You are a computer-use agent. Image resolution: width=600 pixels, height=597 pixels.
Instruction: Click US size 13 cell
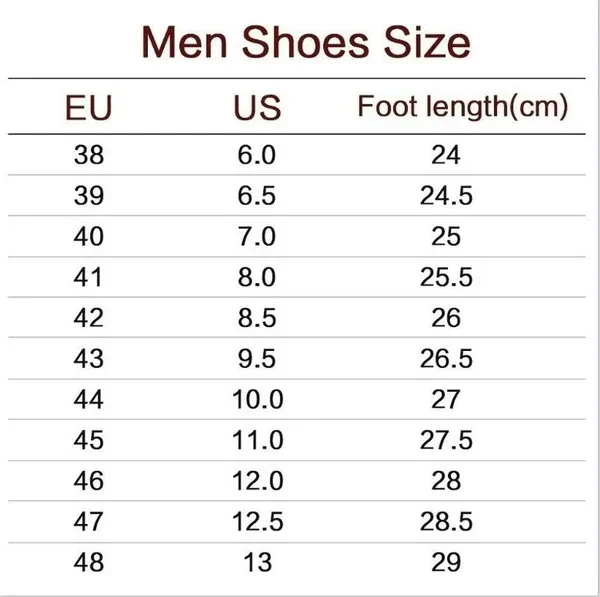(x=257, y=562)
